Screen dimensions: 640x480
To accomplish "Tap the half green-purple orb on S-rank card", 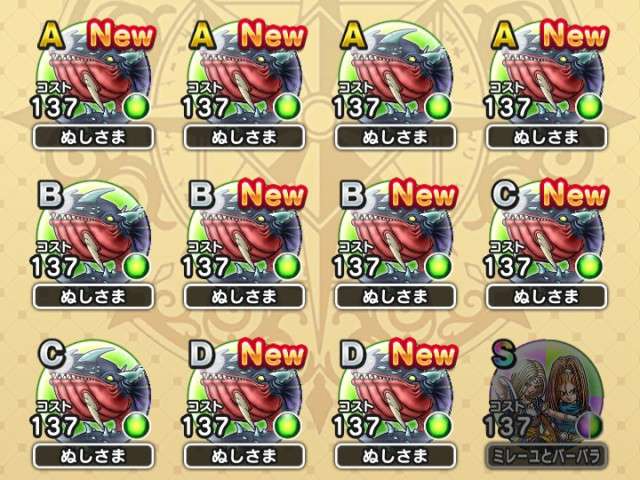I will (x=590, y=425).
